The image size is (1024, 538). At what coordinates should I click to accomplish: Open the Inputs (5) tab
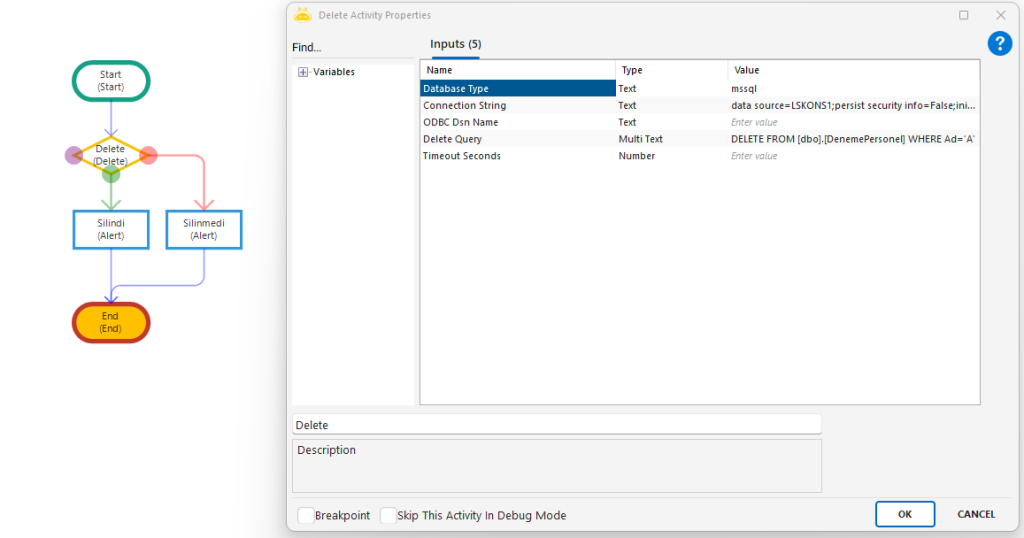[456, 44]
